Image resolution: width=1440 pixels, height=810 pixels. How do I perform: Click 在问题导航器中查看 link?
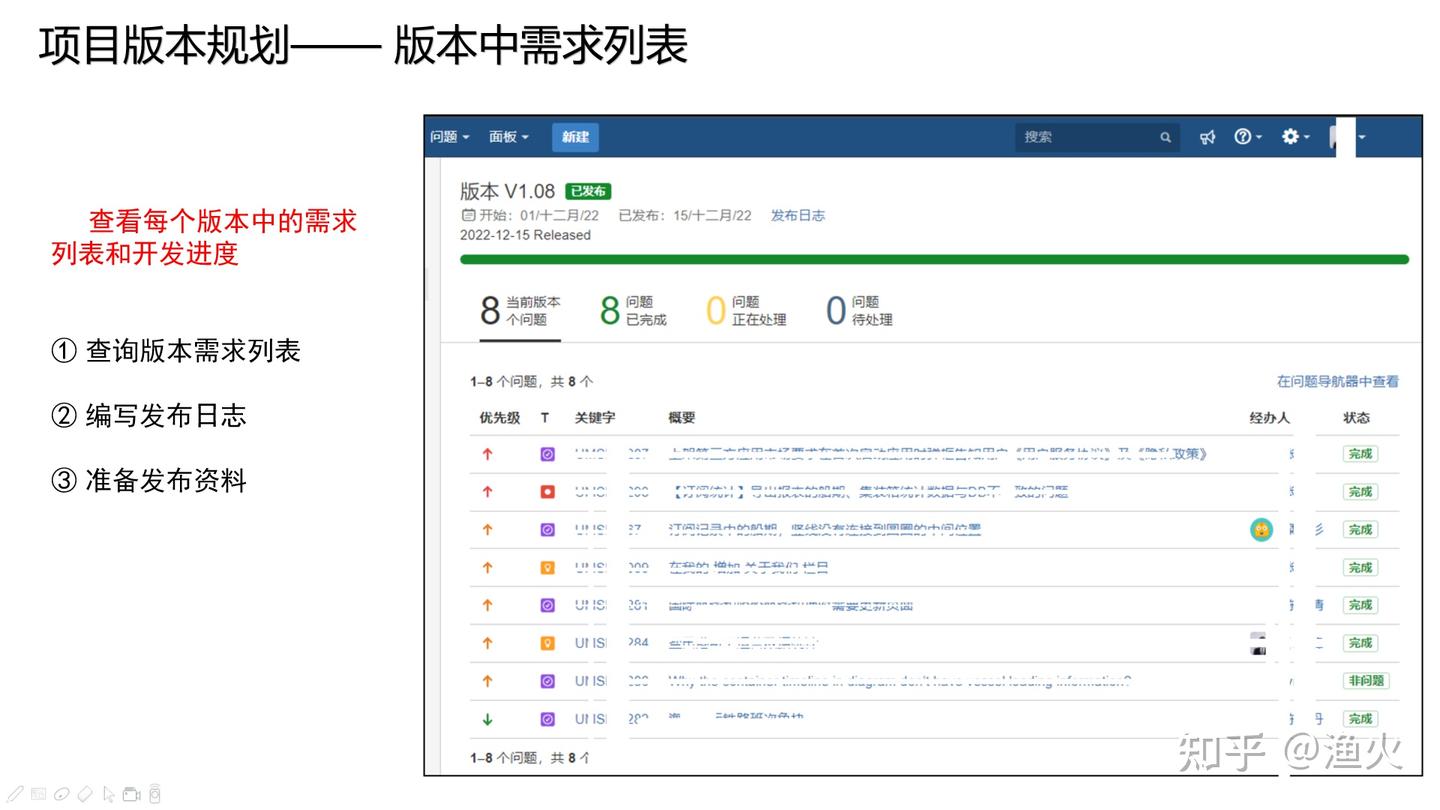coord(1337,381)
